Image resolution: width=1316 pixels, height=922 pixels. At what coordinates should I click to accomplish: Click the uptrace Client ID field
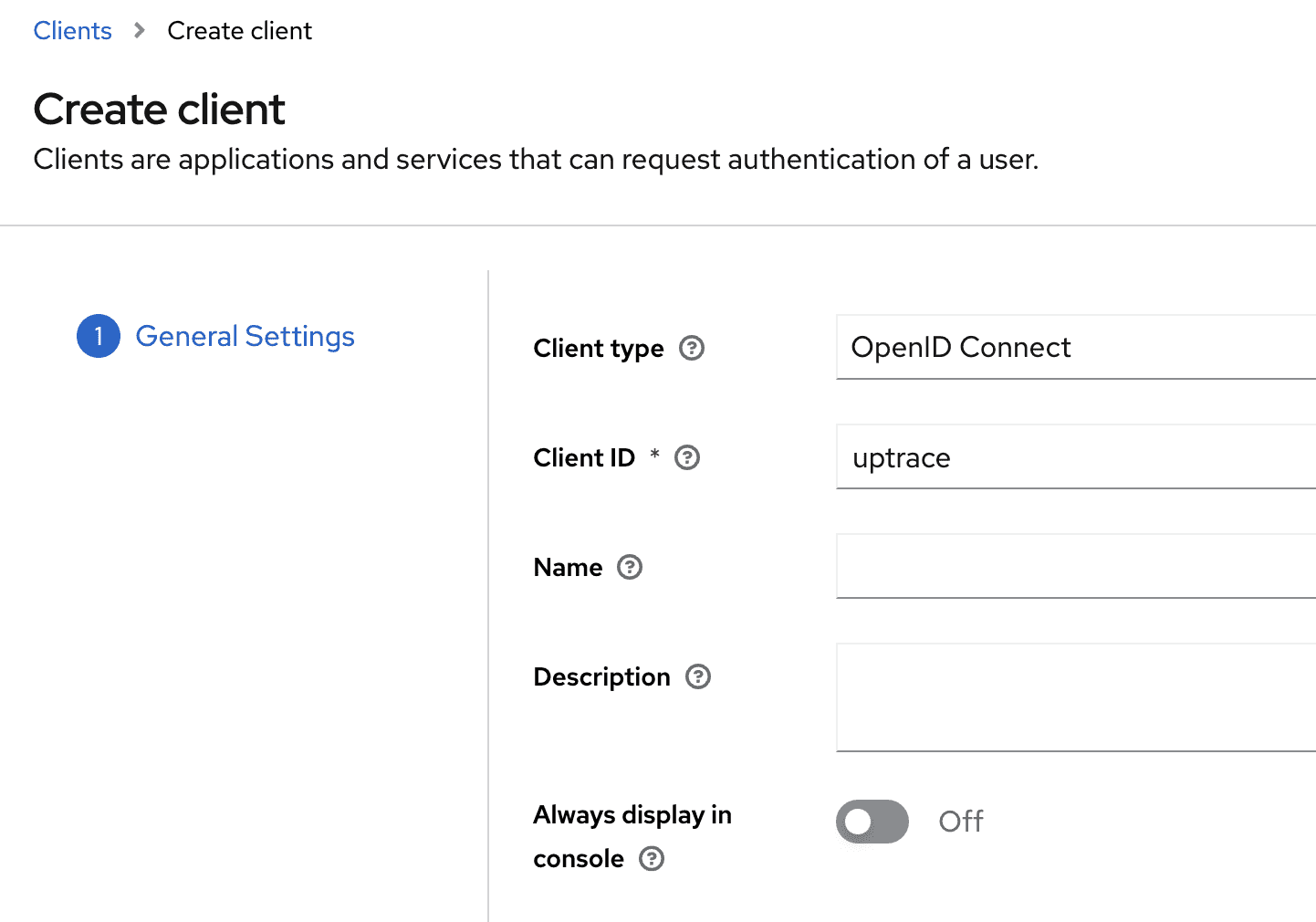[x=1050, y=457]
